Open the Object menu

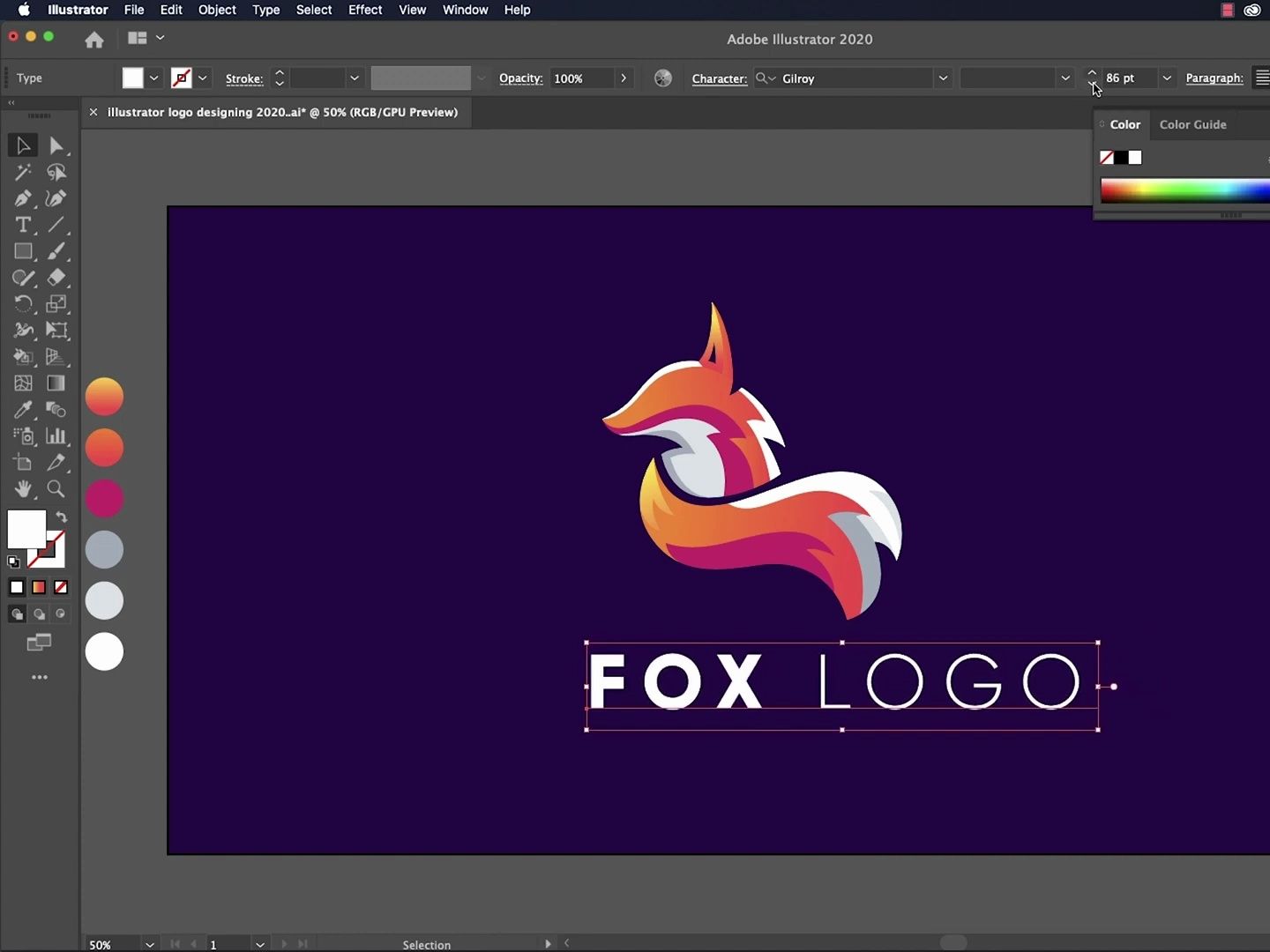[x=217, y=10]
